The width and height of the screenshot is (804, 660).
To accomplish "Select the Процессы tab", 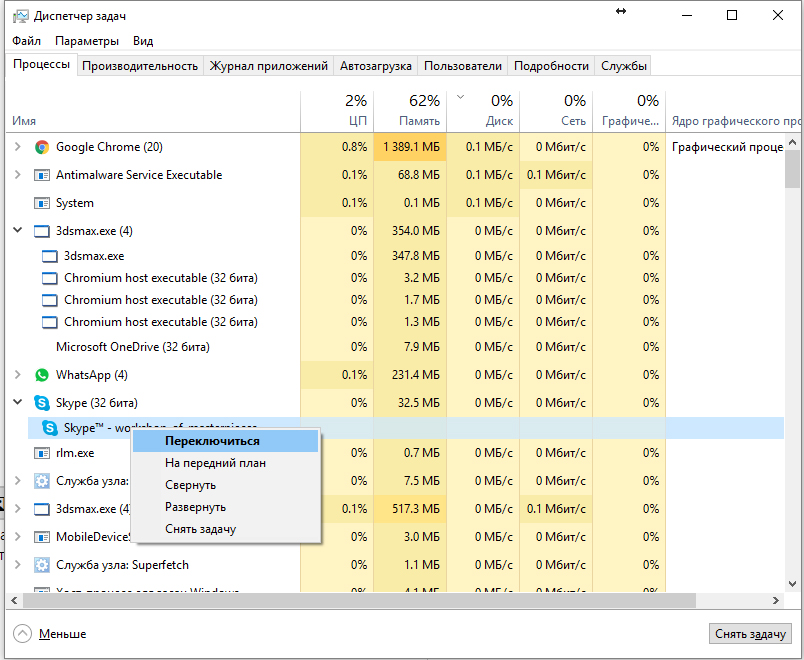I will pos(42,65).
